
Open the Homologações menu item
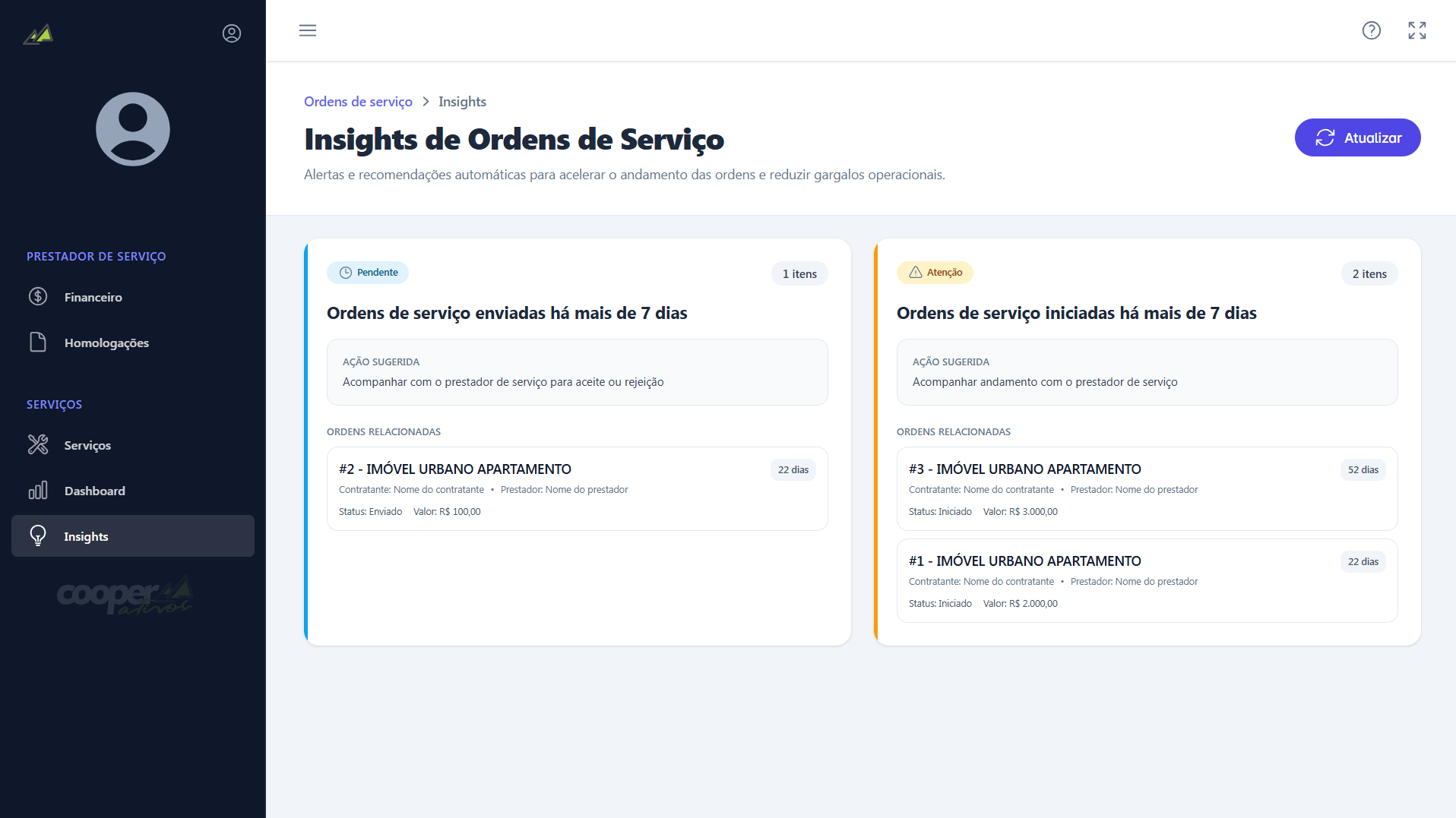[133, 343]
